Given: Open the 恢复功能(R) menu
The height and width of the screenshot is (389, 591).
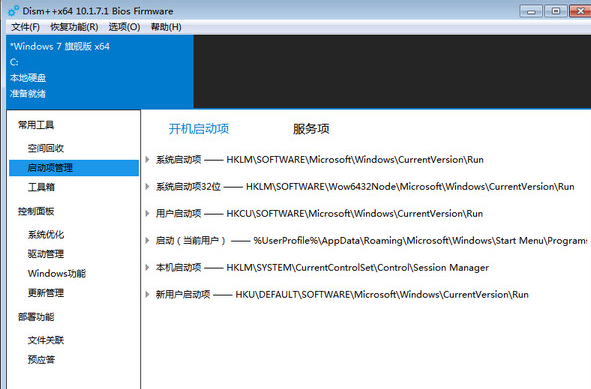Looking at the screenshot, I should (x=74, y=27).
